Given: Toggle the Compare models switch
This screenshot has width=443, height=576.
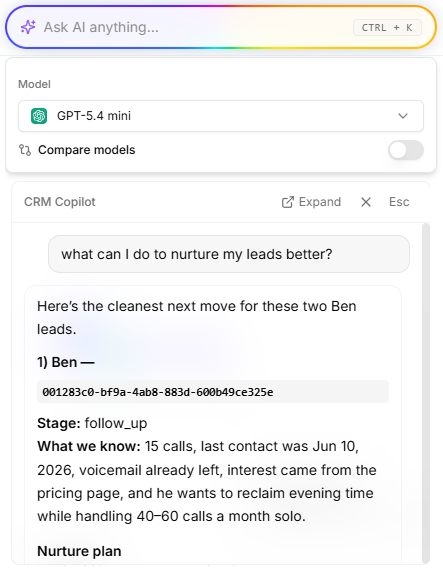Looking at the screenshot, I should pyautogui.click(x=406, y=150).
